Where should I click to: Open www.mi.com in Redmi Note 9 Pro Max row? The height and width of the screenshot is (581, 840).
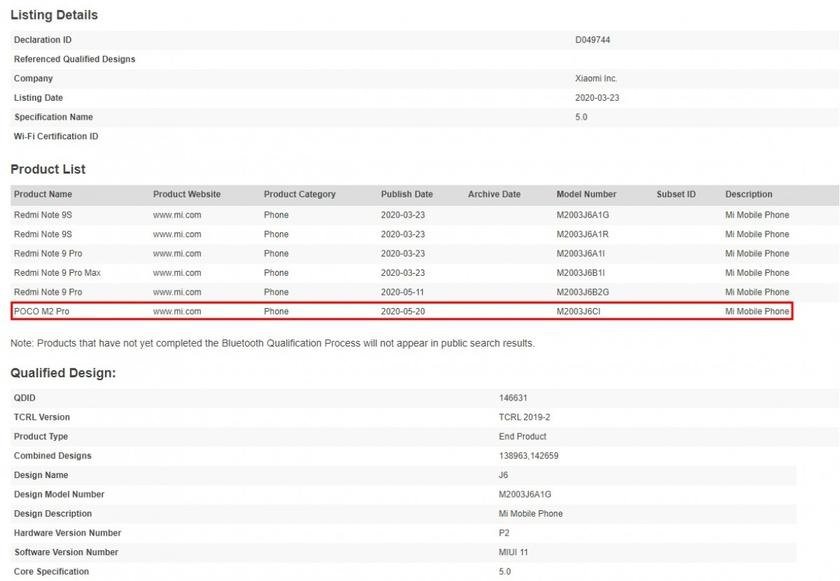coord(177,273)
